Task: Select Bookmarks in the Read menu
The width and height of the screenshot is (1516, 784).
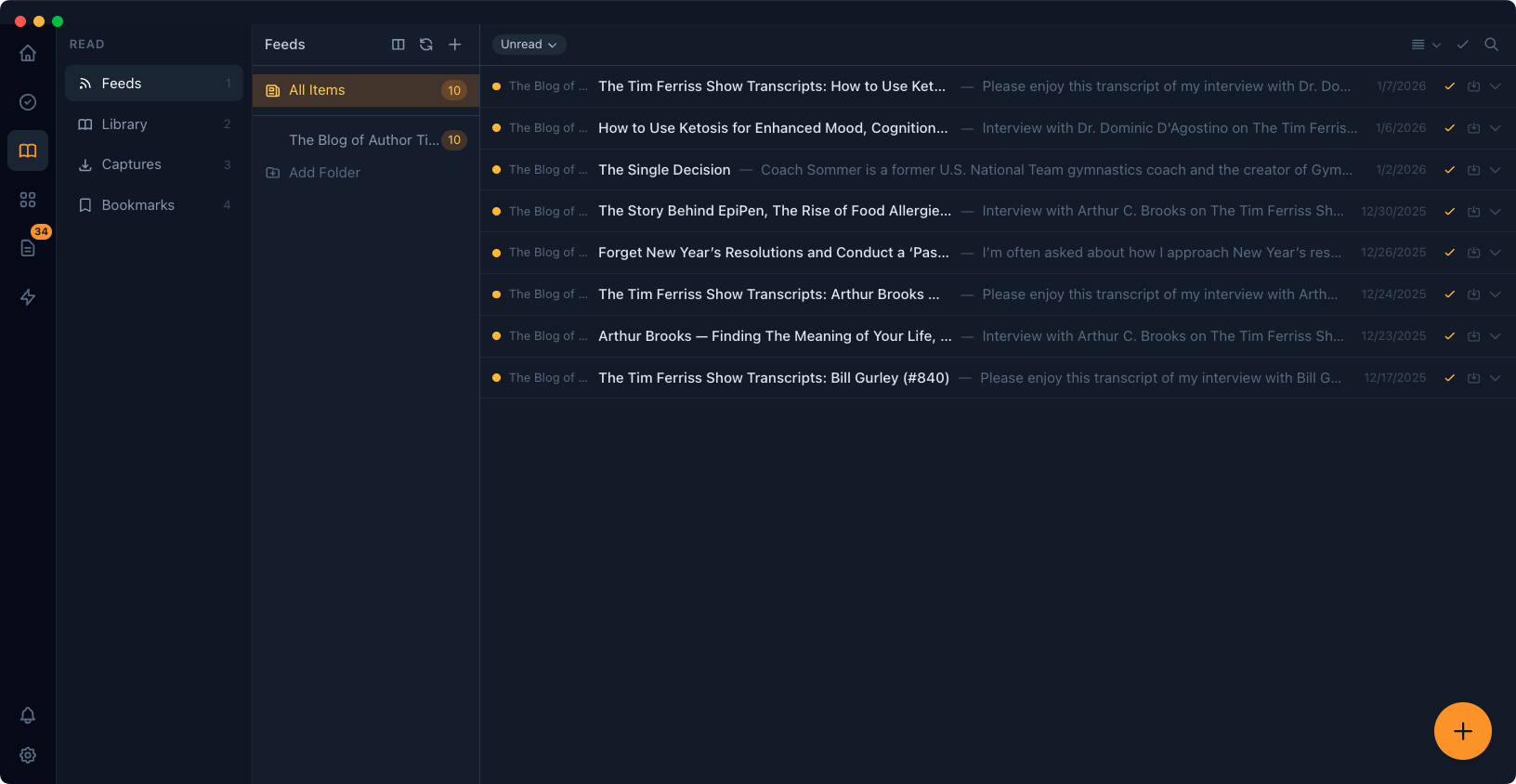Action: (x=154, y=205)
